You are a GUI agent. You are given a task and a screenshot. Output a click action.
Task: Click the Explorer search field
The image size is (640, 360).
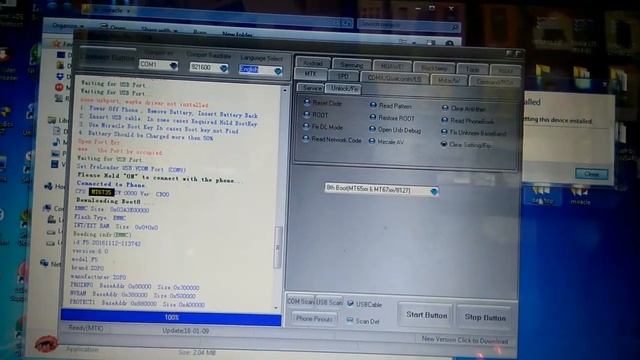pos(408,25)
